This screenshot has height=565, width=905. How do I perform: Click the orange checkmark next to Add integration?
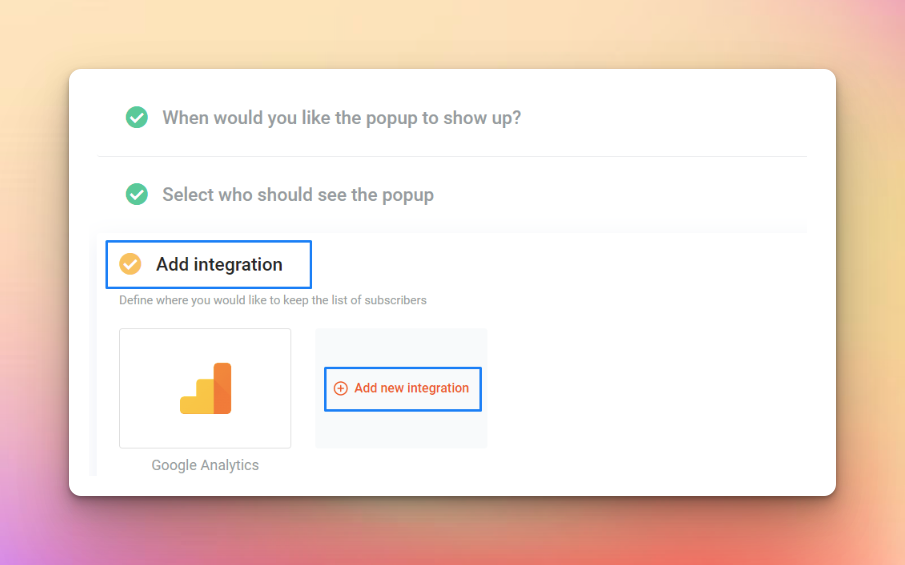[x=130, y=264]
